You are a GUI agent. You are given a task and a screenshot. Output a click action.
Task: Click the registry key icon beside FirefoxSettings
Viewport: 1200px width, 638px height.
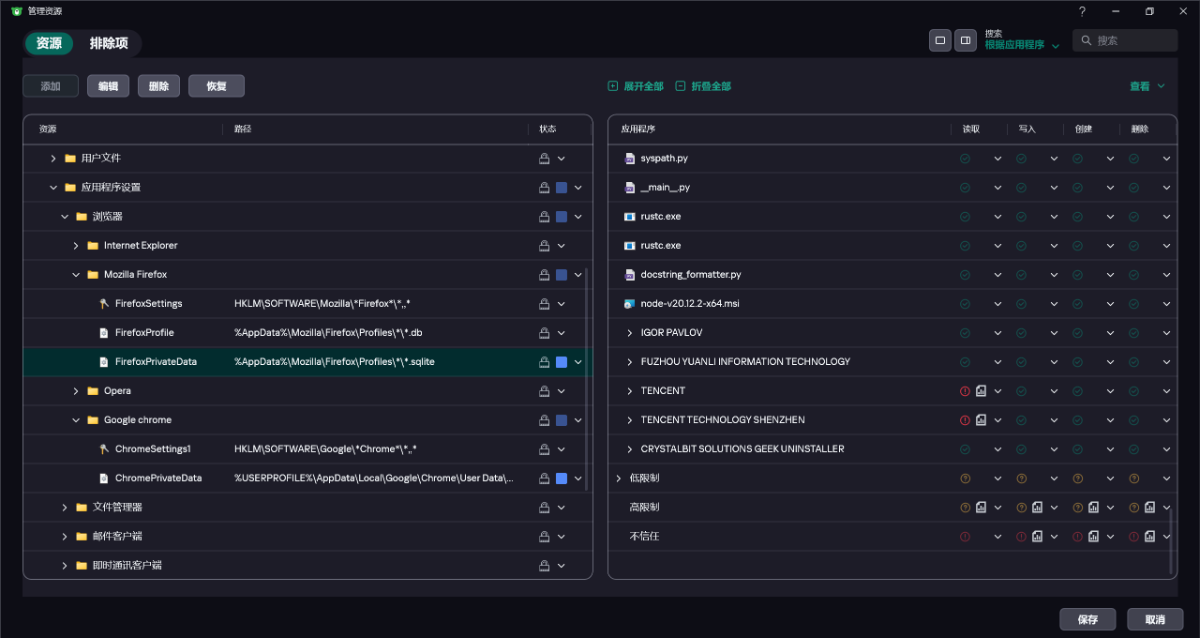click(x=104, y=304)
